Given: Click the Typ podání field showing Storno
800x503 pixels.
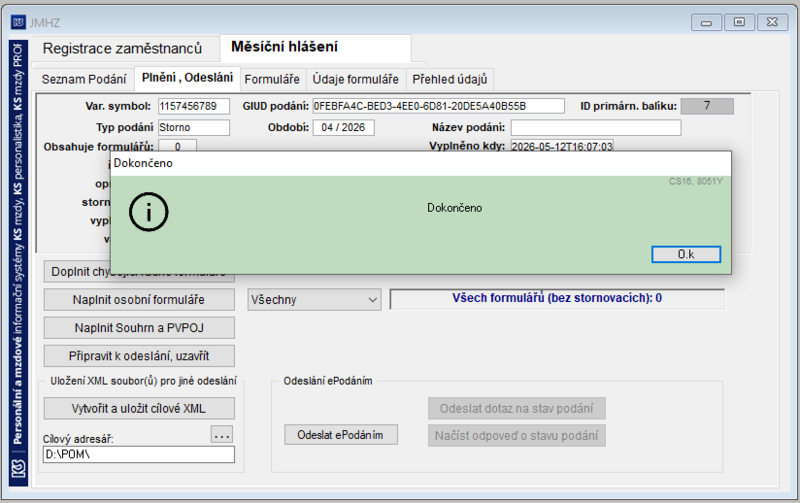Looking at the screenshot, I should 194,128.
